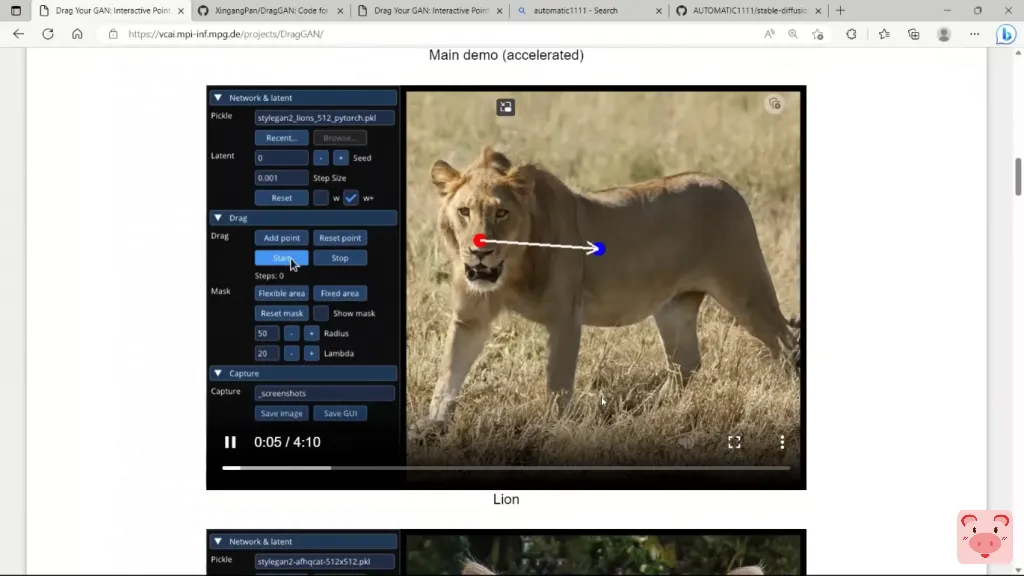Refresh the current page
This screenshot has width=1024, height=576.
(48, 34)
